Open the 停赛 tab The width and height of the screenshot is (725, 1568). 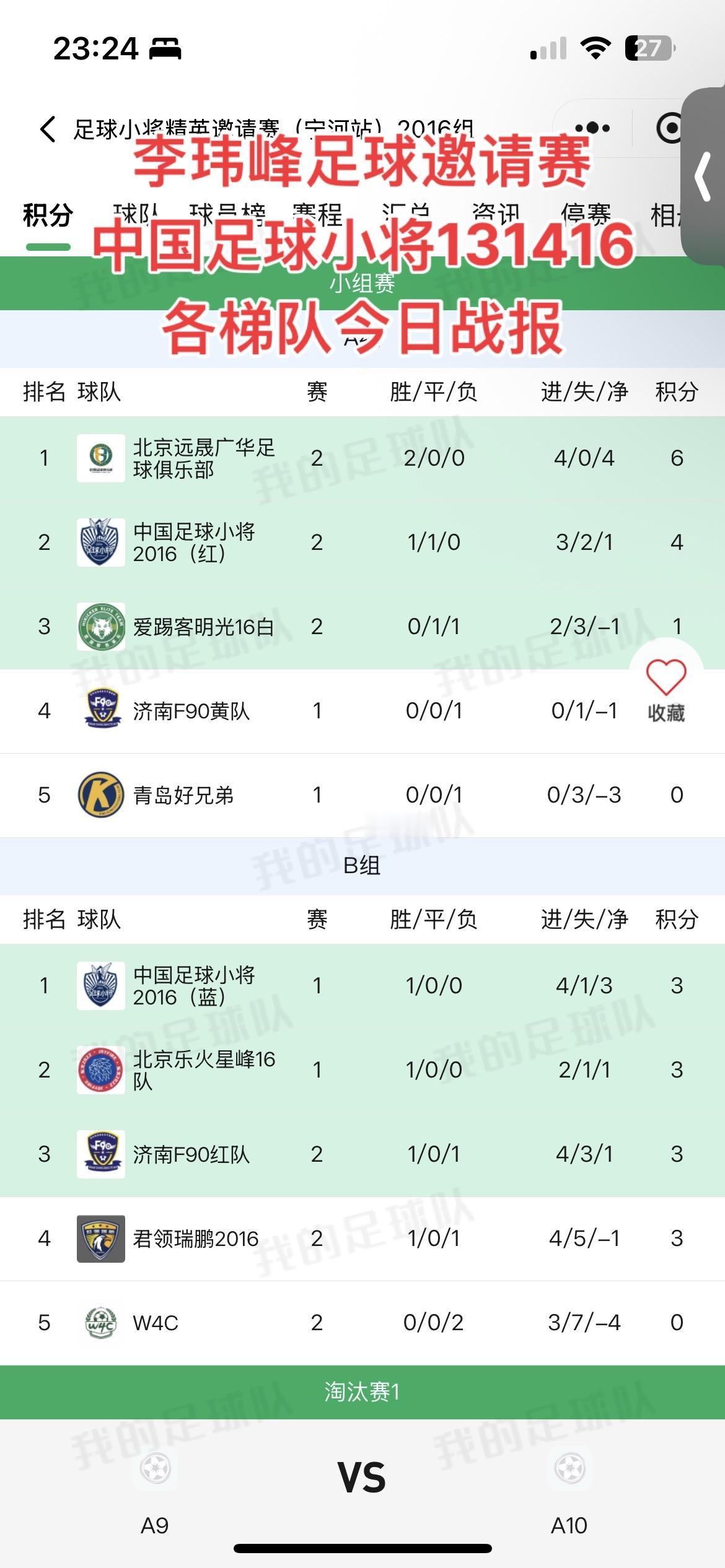[586, 216]
